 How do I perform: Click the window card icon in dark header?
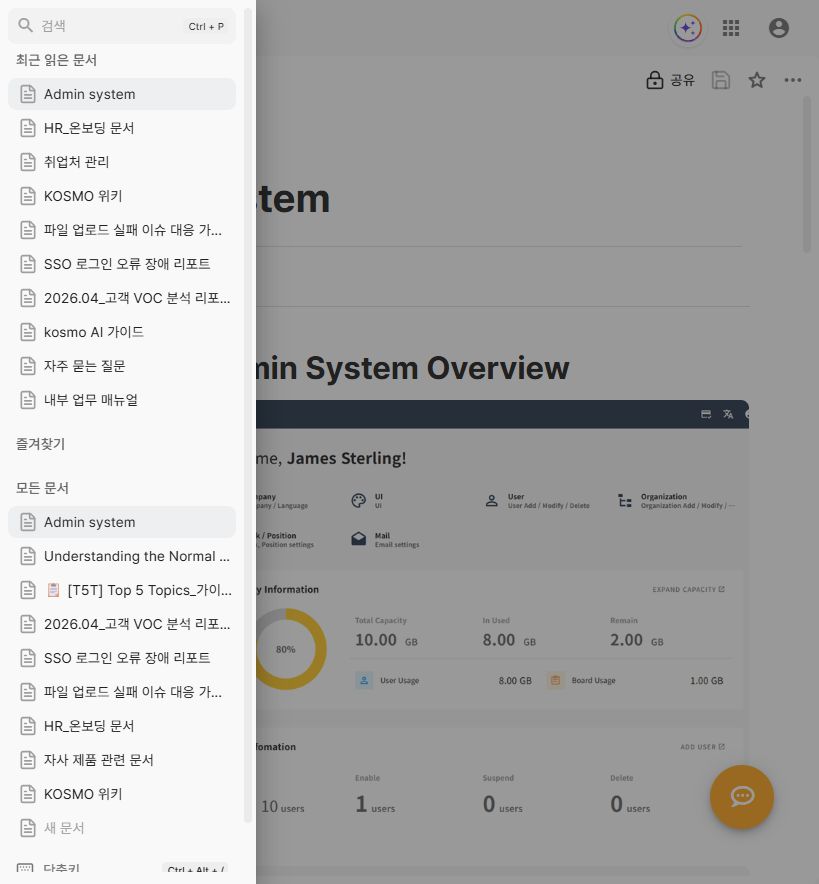[706, 414]
